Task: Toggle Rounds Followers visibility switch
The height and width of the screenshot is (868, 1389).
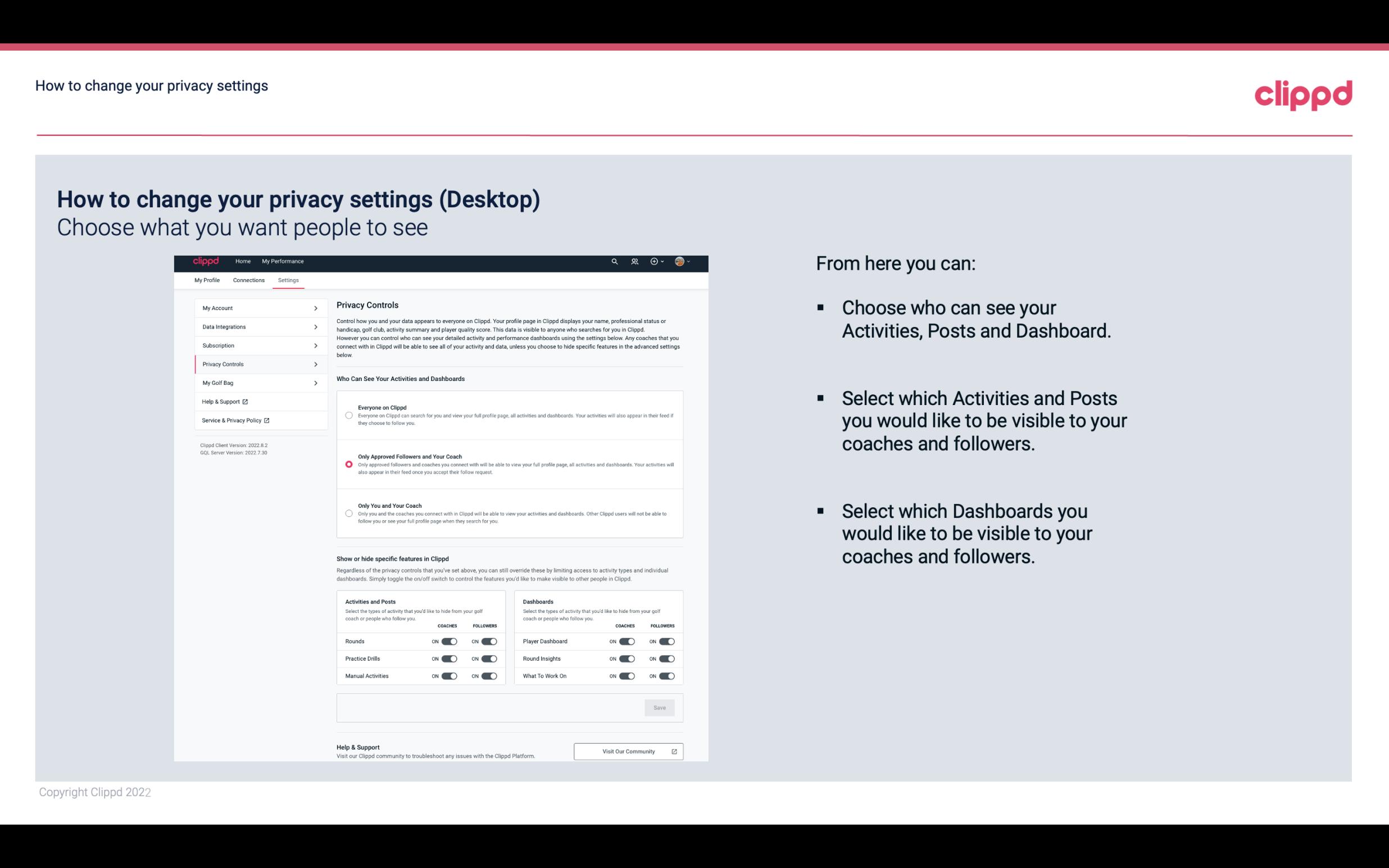Action: point(489,641)
